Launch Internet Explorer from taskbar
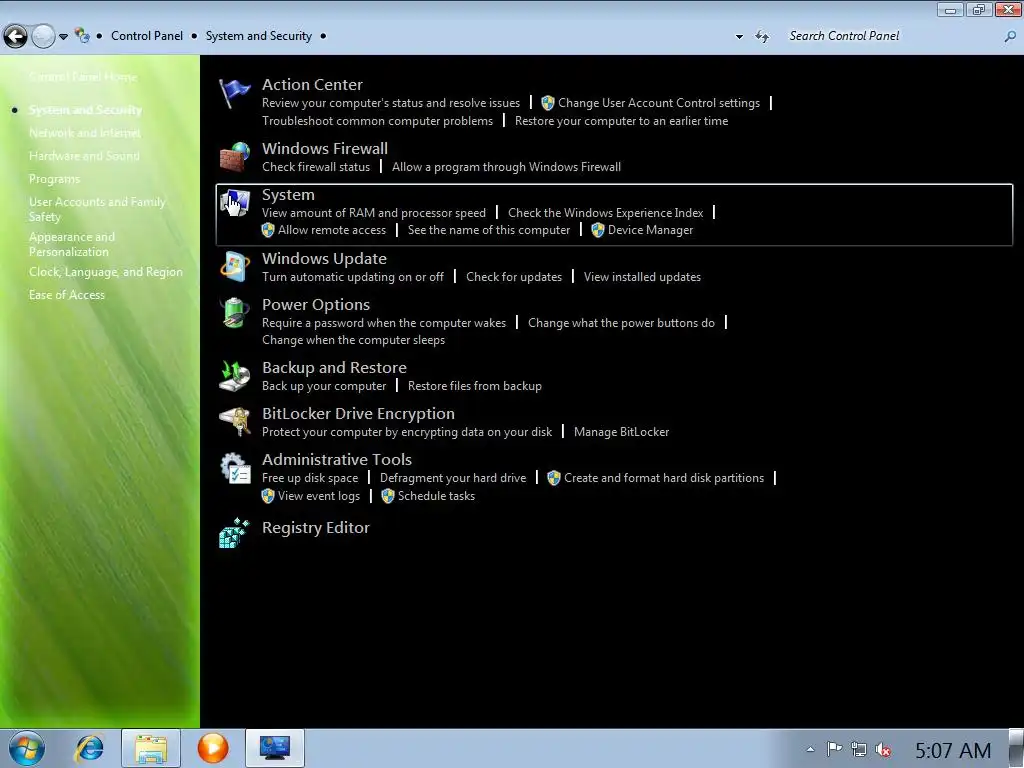The image size is (1024, 768). (89, 748)
